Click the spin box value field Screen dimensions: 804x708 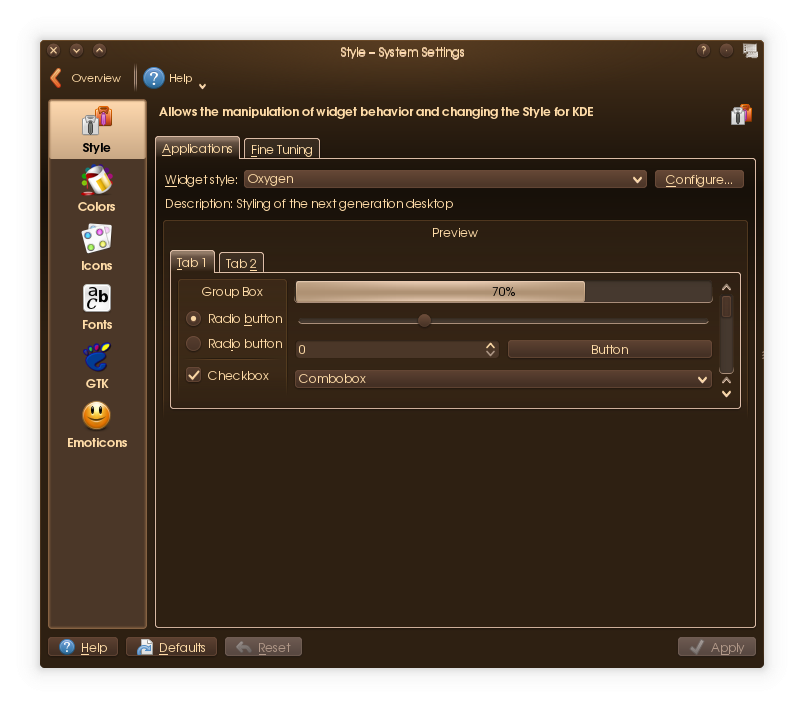[x=390, y=350]
